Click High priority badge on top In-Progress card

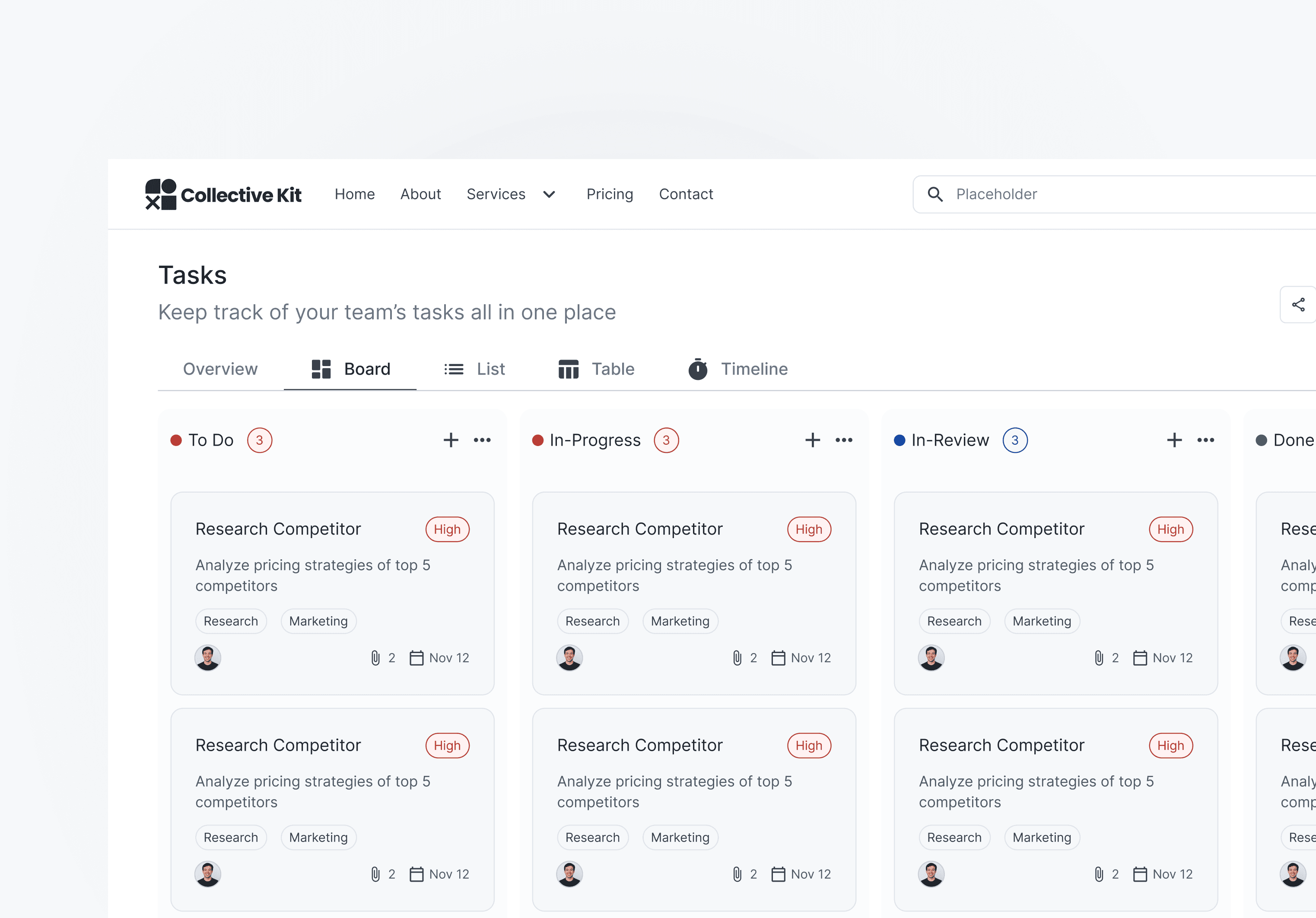click(809, 529)
